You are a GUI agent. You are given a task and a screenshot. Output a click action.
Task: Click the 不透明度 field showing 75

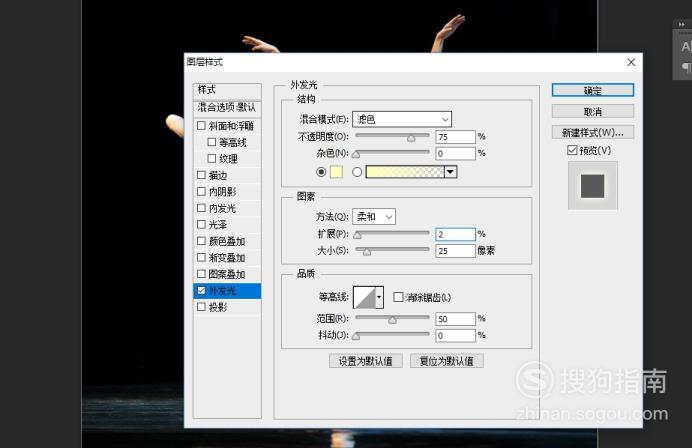tap(455, 137)
